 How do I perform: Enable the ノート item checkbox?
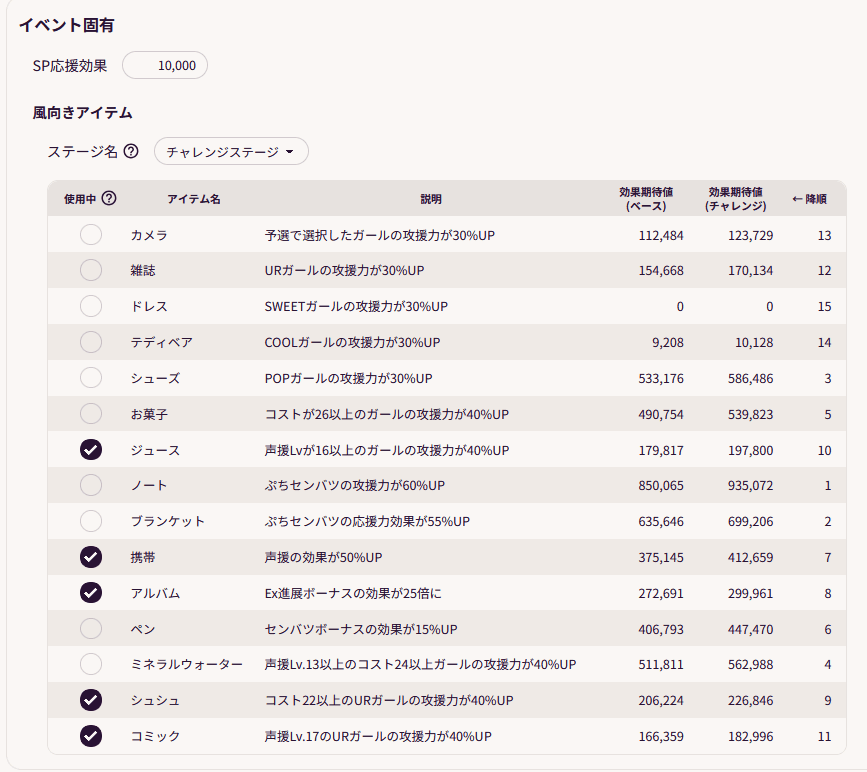(91, 486)
